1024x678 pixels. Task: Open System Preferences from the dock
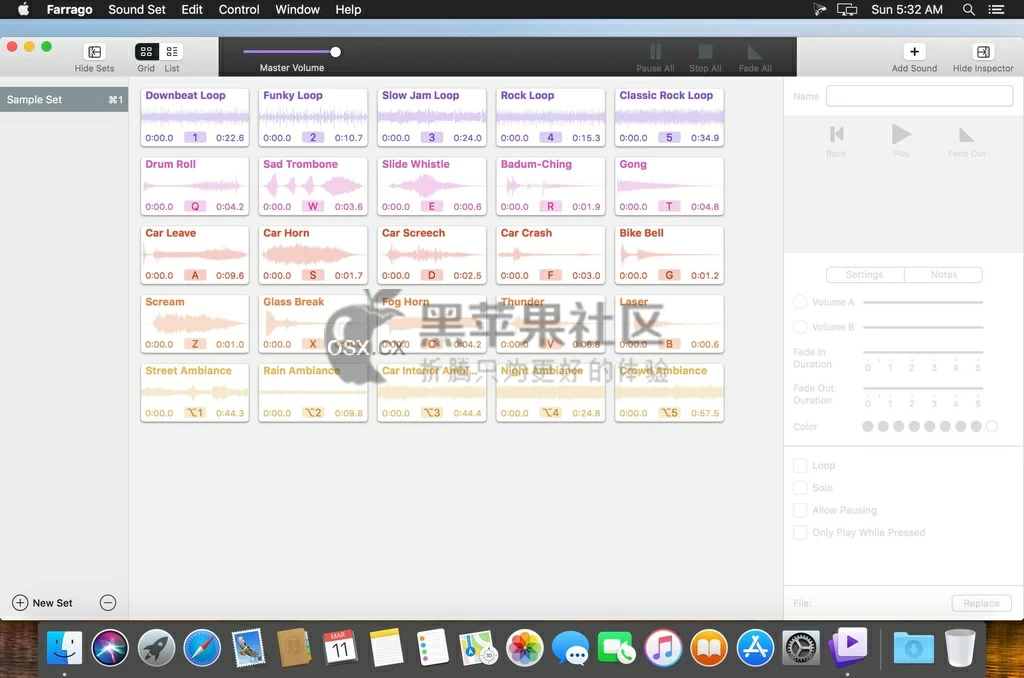(801, 648)
